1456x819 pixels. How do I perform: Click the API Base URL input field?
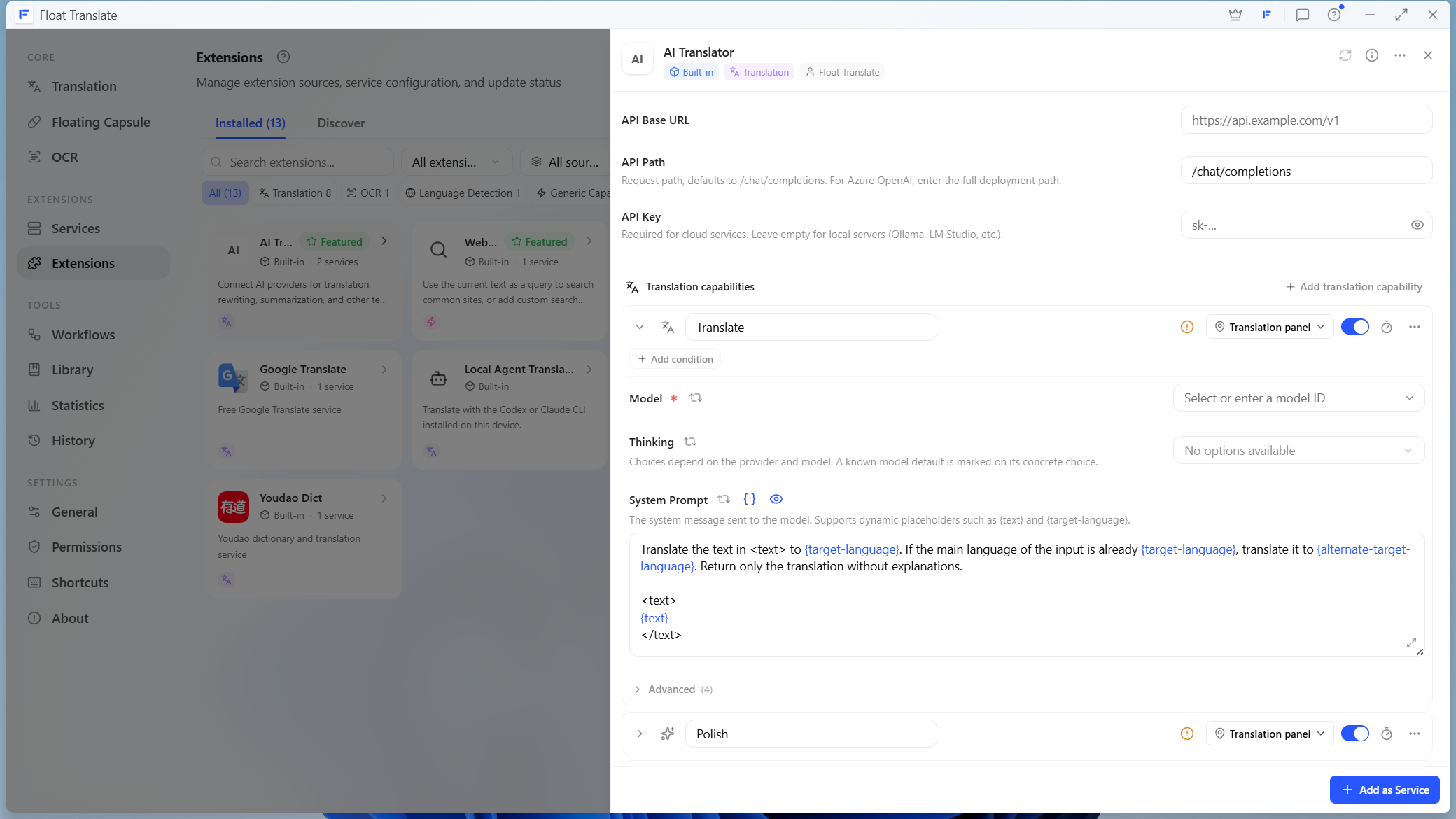tap(1305, 120)
